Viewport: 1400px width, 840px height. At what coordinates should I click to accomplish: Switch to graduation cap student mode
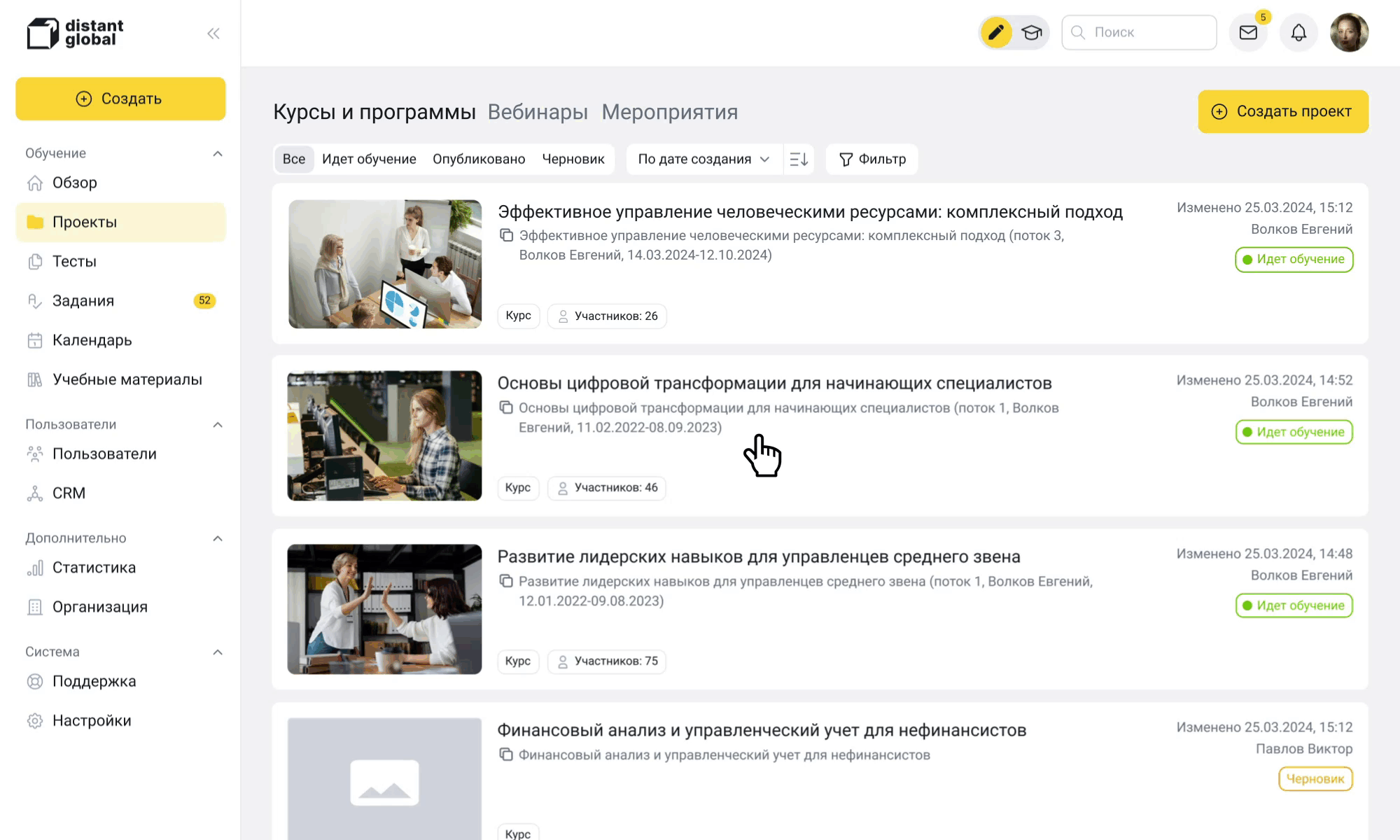[1031, 33]
